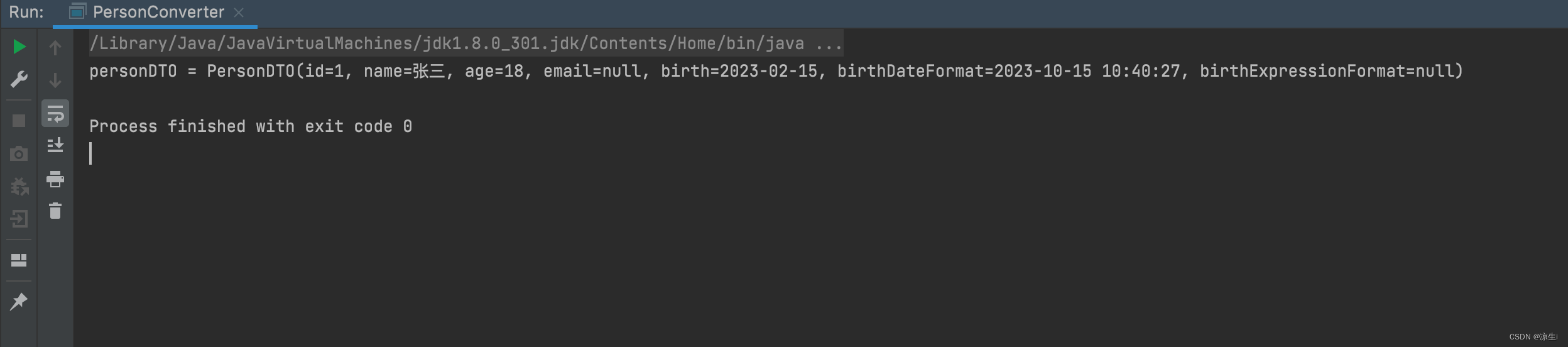Viewport: 1568px width, 347px height.
Task: Toggle soft-wrap for console output
Action: [x=55, y=114]
